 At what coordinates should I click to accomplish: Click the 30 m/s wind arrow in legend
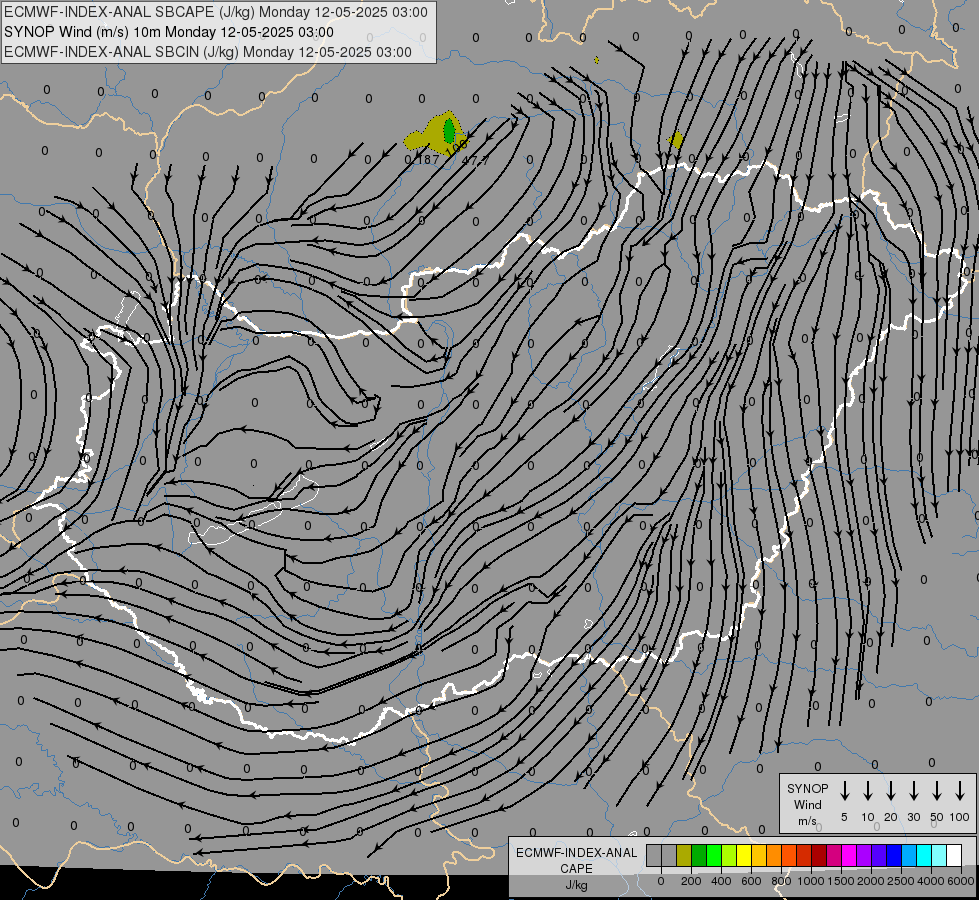click(x=913, y=790)
